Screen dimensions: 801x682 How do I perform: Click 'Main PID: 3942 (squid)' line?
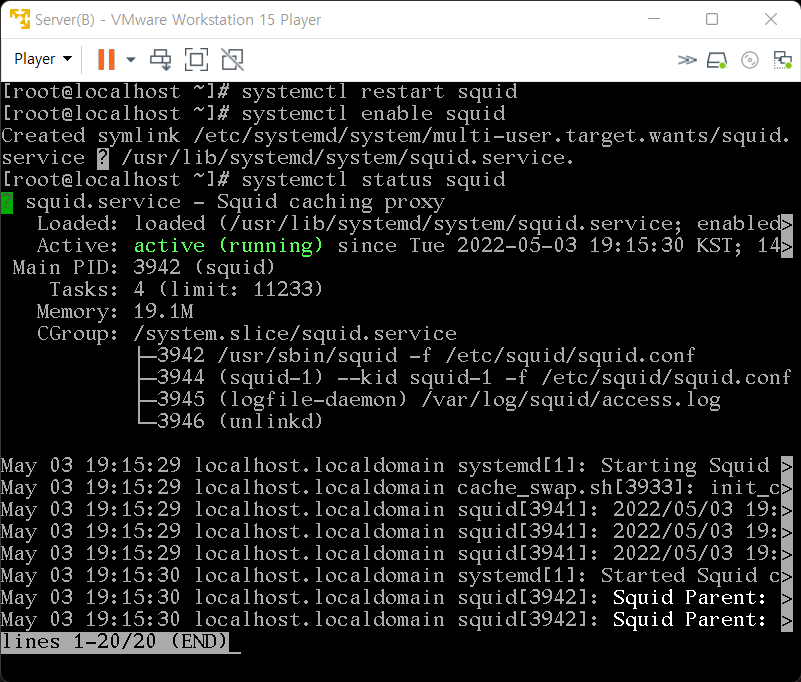pyautogui.click(x=144, y=267)
